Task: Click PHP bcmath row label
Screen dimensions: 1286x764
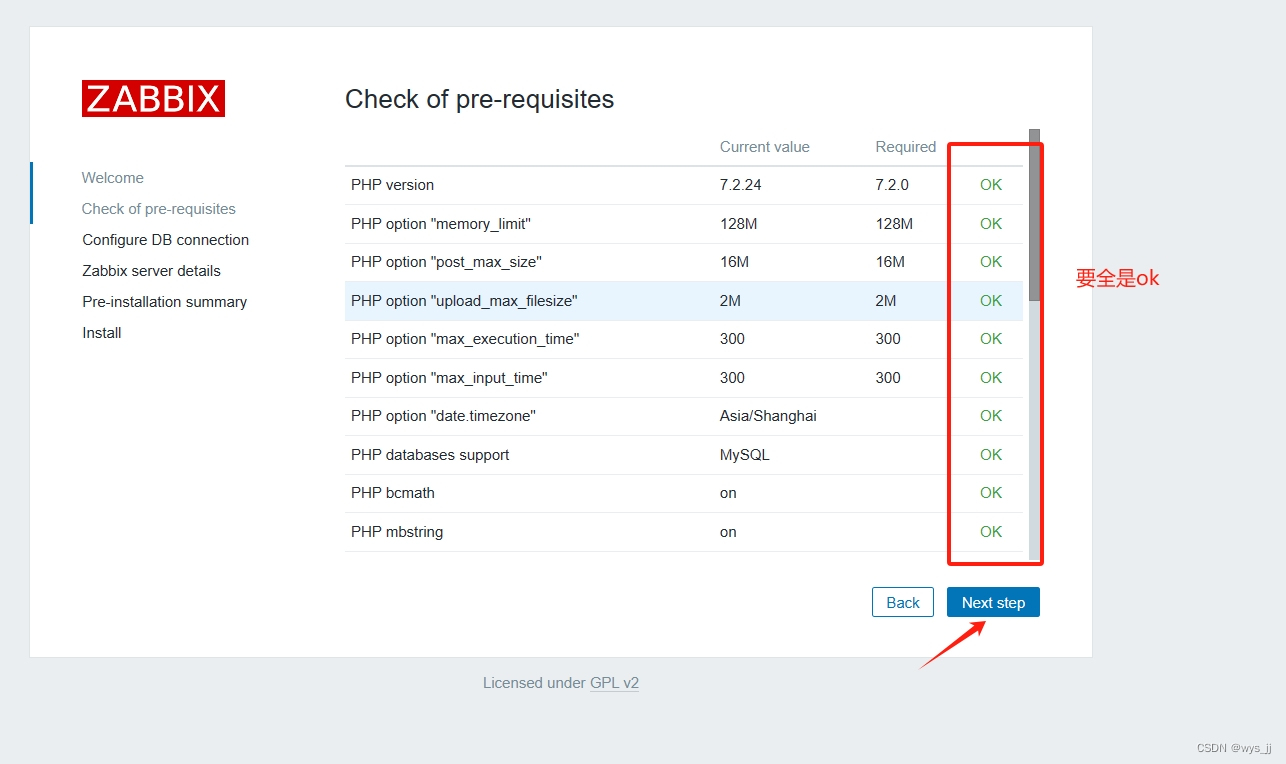Action: click(393, 493)
